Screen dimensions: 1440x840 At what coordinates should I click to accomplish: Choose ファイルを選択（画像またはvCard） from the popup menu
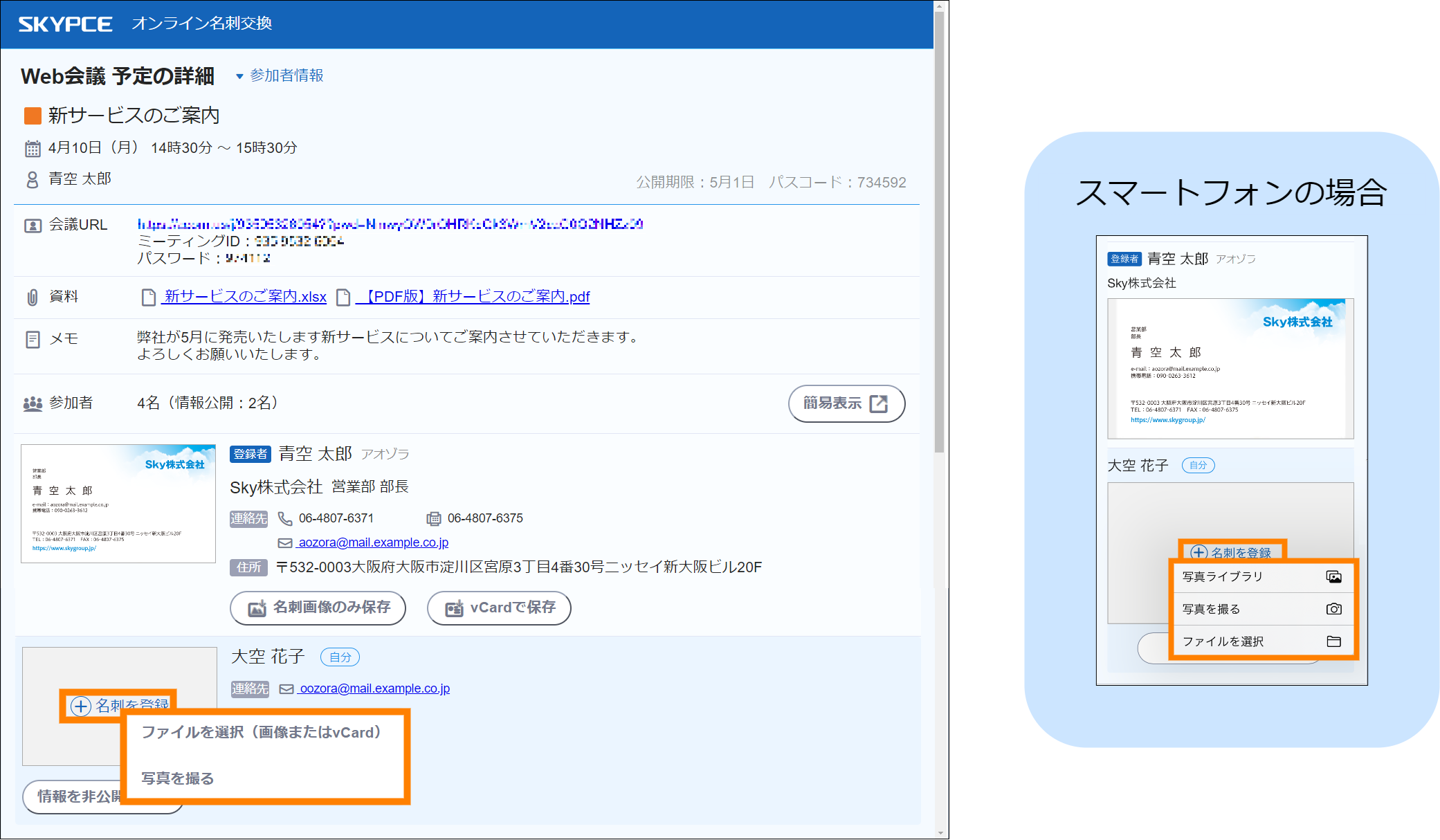pyautogui.click(x=262, y=732)
